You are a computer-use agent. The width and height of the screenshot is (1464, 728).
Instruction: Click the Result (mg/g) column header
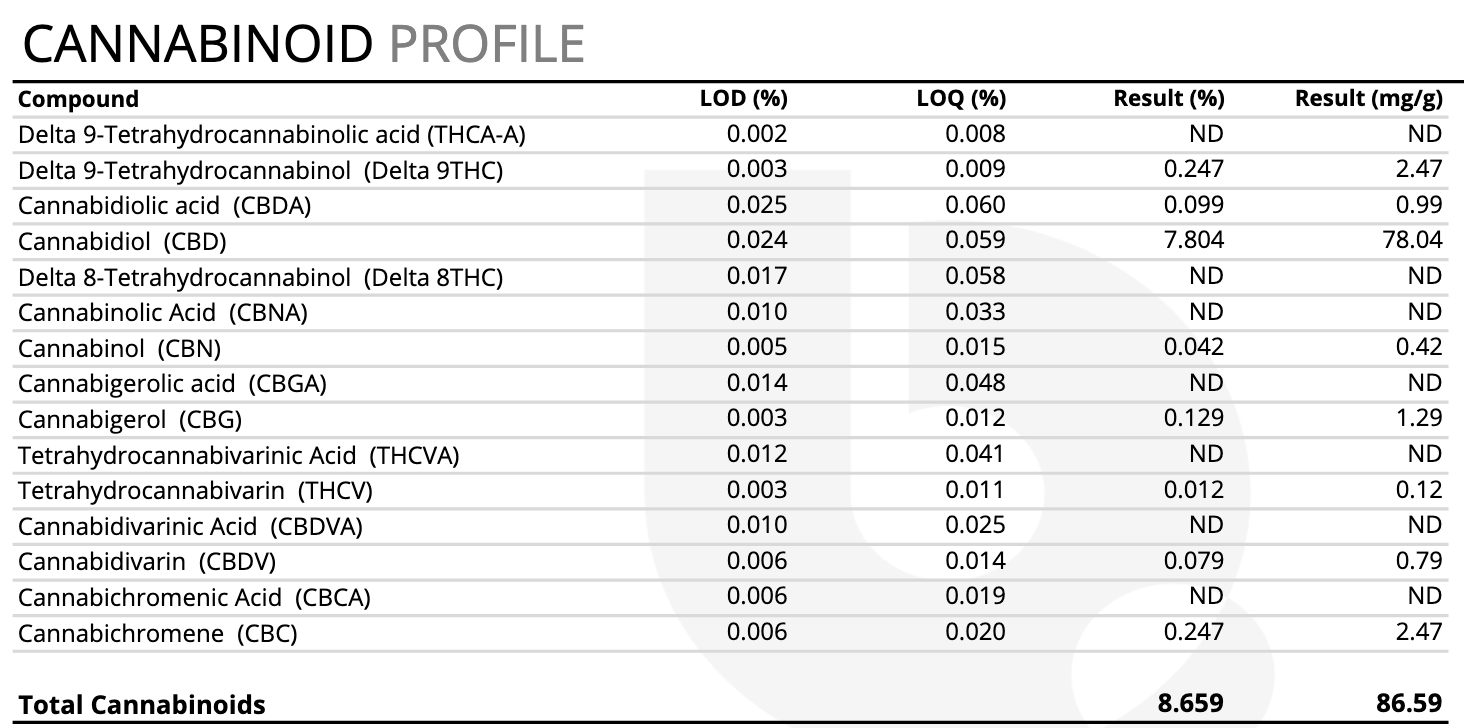pyautogui.click(x=1368, y=99)
